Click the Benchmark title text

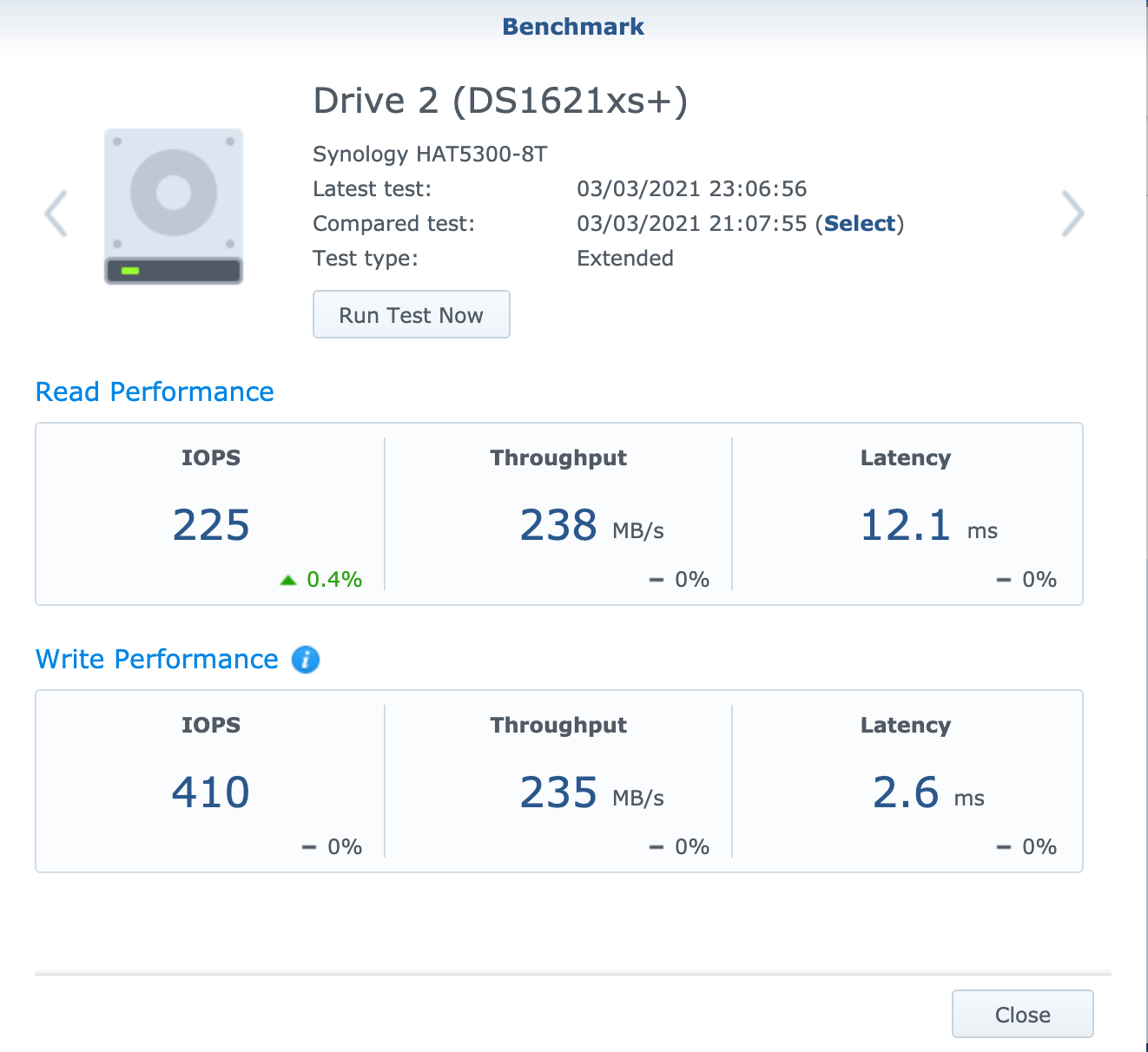pos(573,27)
